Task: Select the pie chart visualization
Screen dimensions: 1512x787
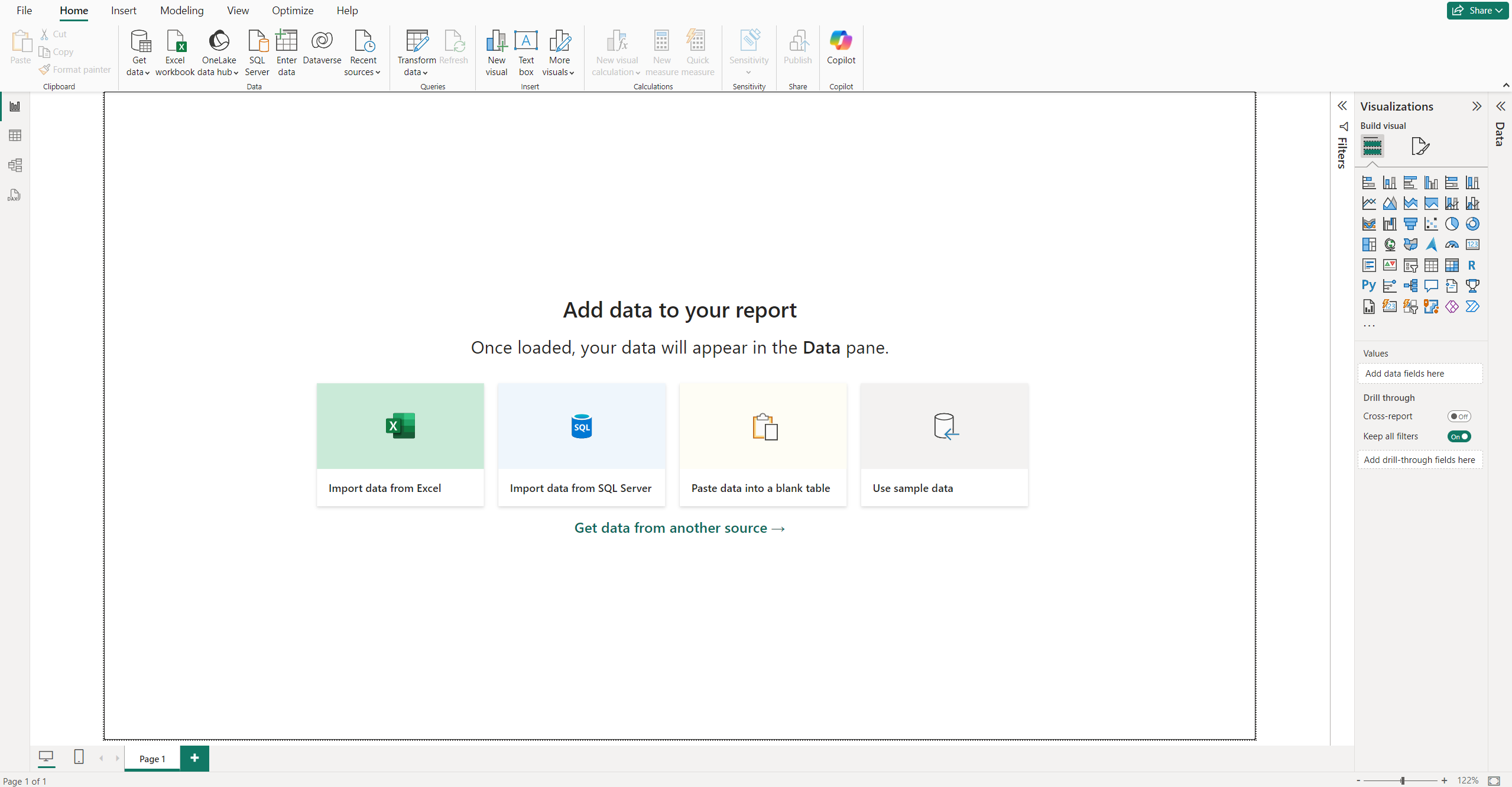Action: (x=1451, y=224)
